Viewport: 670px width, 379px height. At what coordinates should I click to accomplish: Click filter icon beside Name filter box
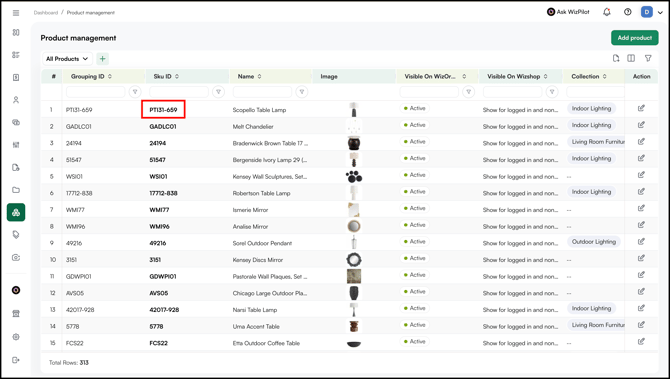pyautogui.click(x=302, y=91)
